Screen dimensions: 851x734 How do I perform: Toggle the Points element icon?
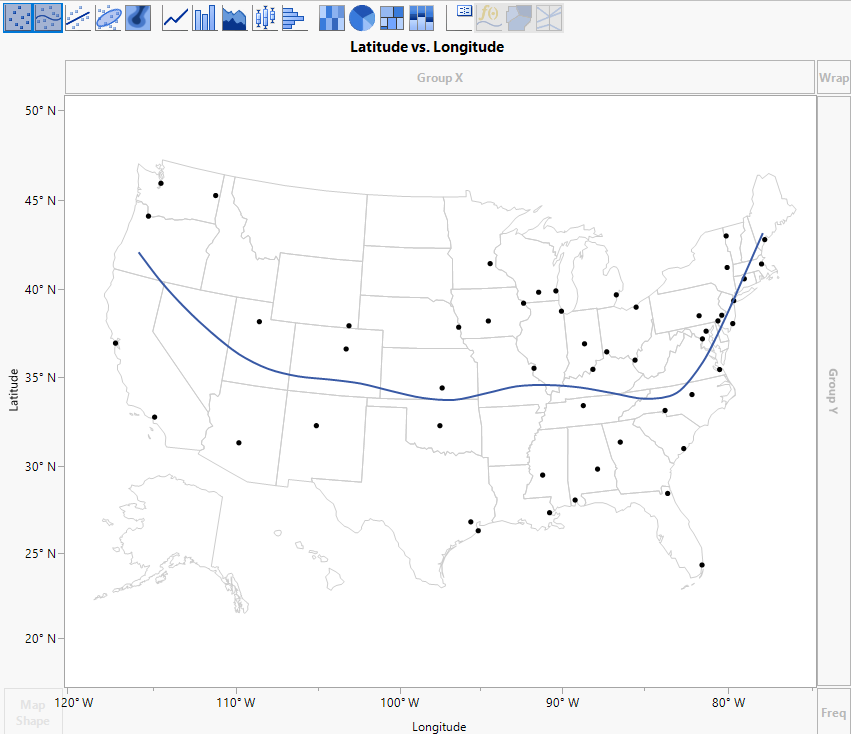click(x=18, y=17)
